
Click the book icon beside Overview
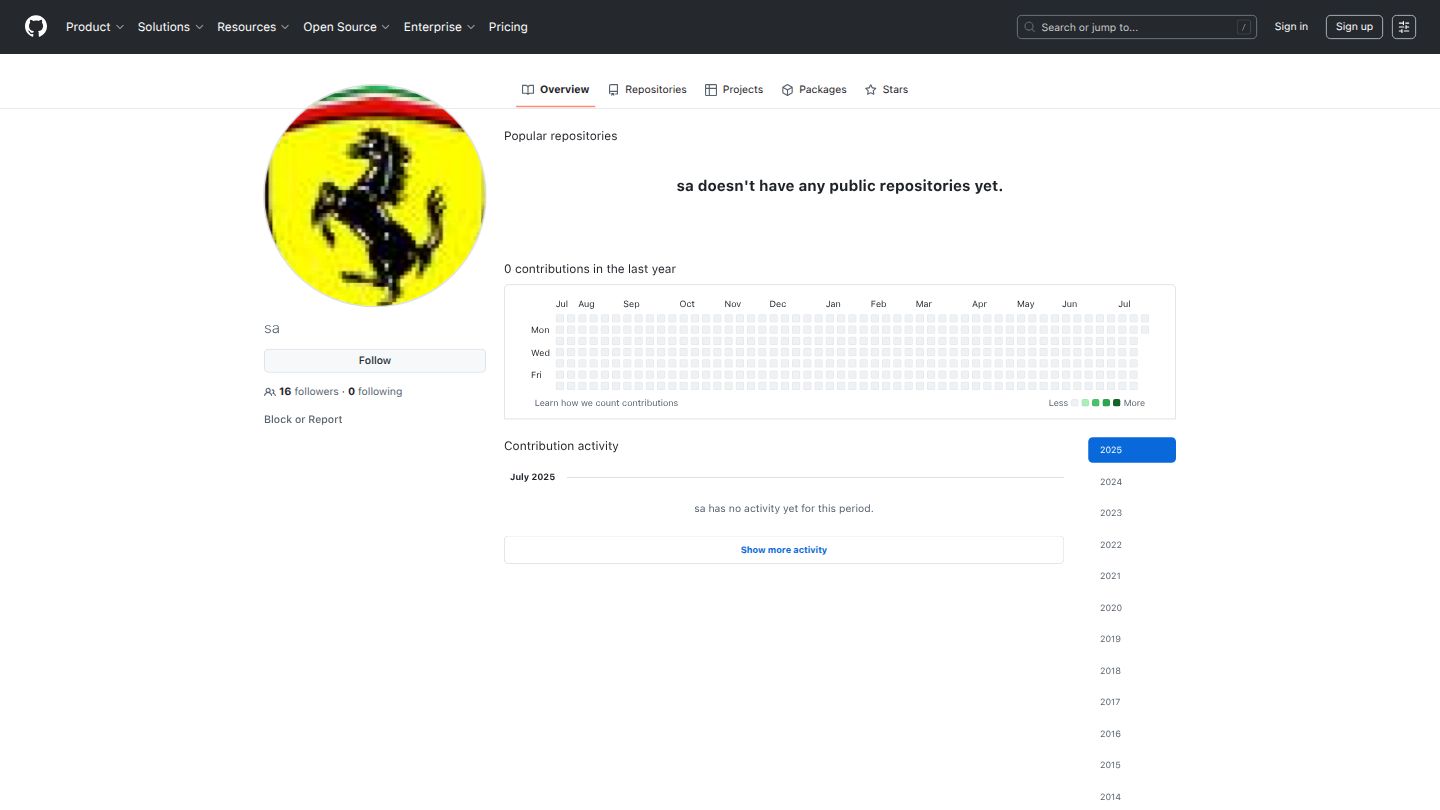(x=528, y=90)
